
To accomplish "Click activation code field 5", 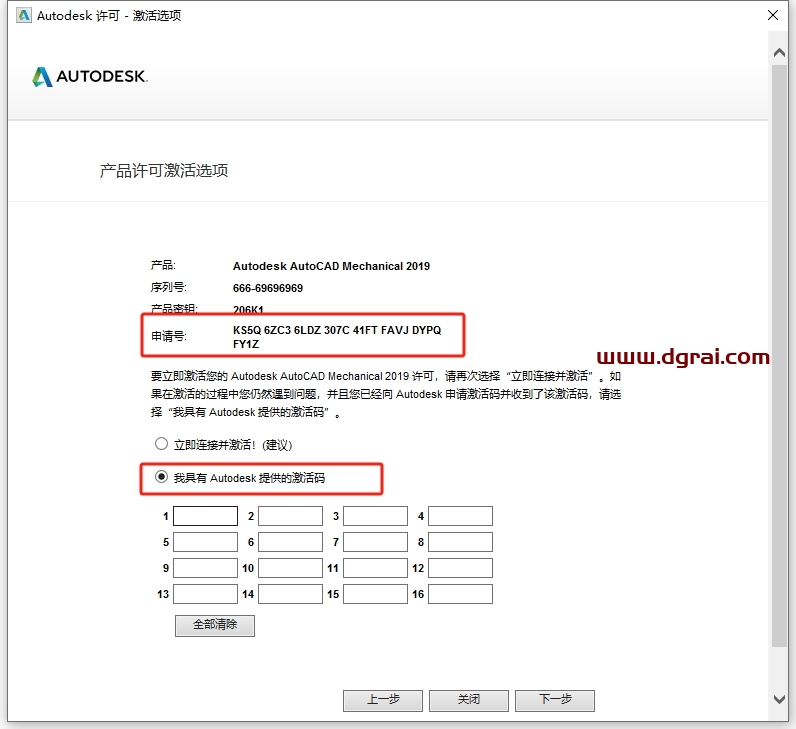I will (x=206, y=542).
